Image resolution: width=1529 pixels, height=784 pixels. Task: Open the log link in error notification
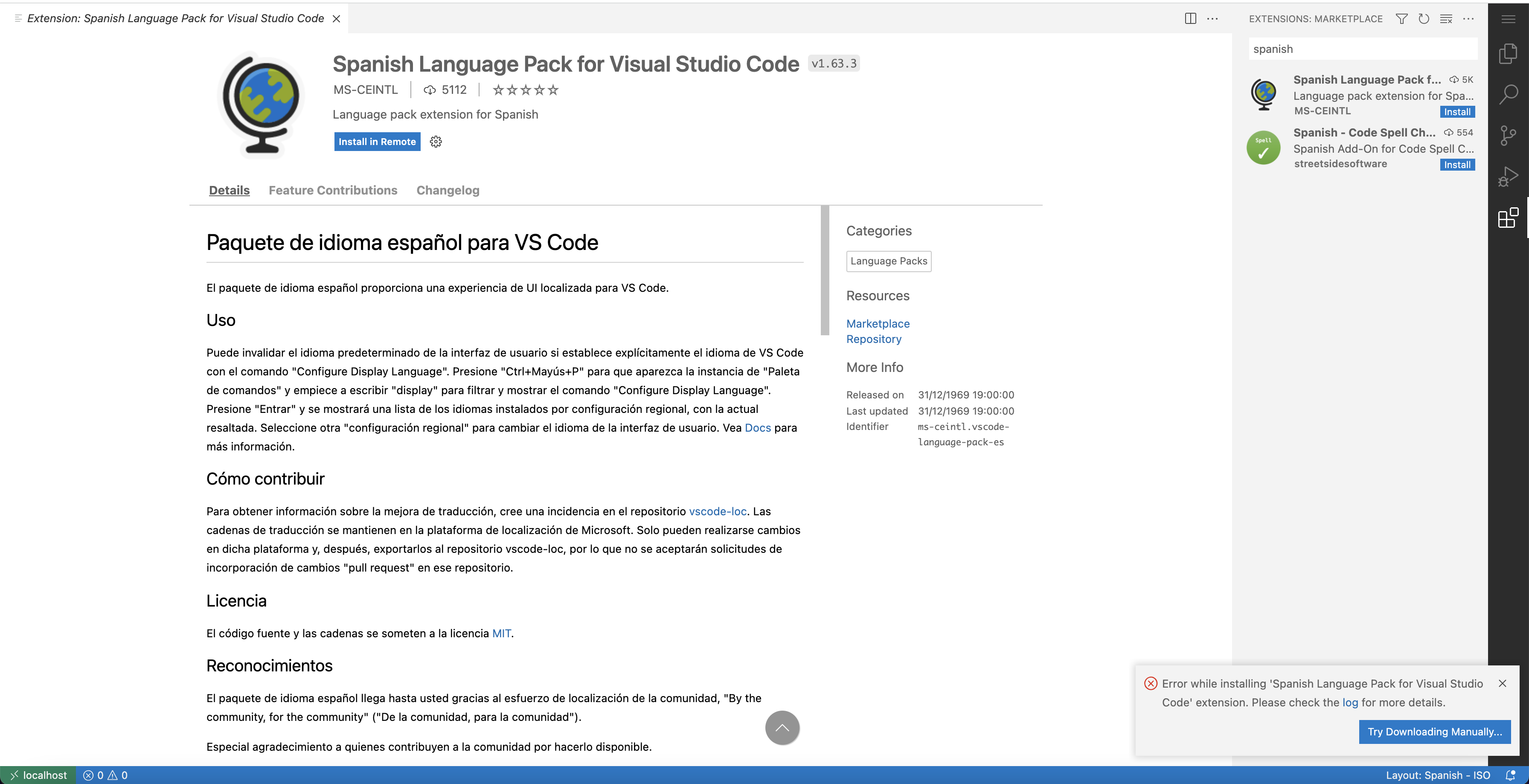coord(1350,703)
